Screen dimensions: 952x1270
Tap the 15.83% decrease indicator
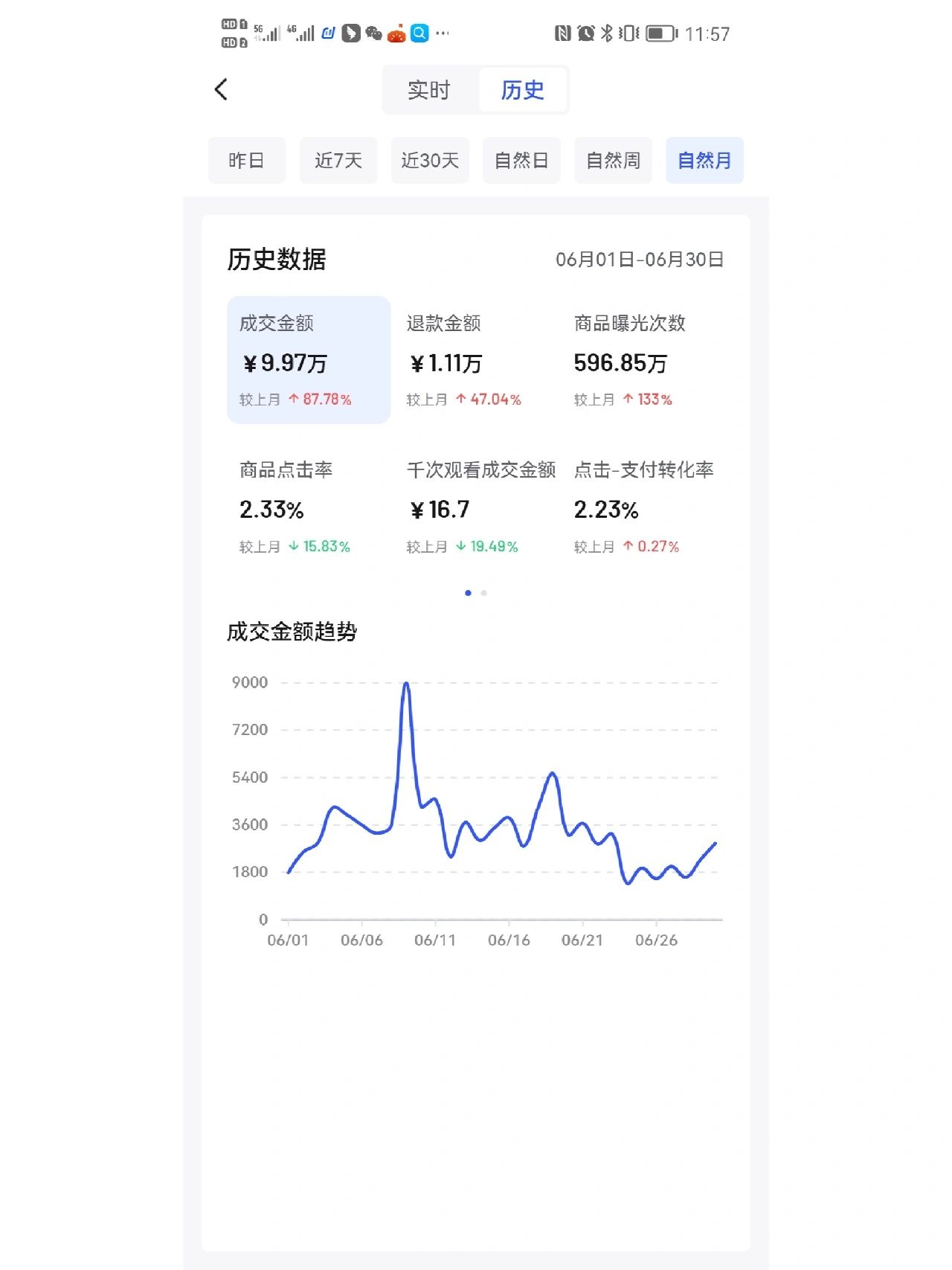tap(319, 547)
